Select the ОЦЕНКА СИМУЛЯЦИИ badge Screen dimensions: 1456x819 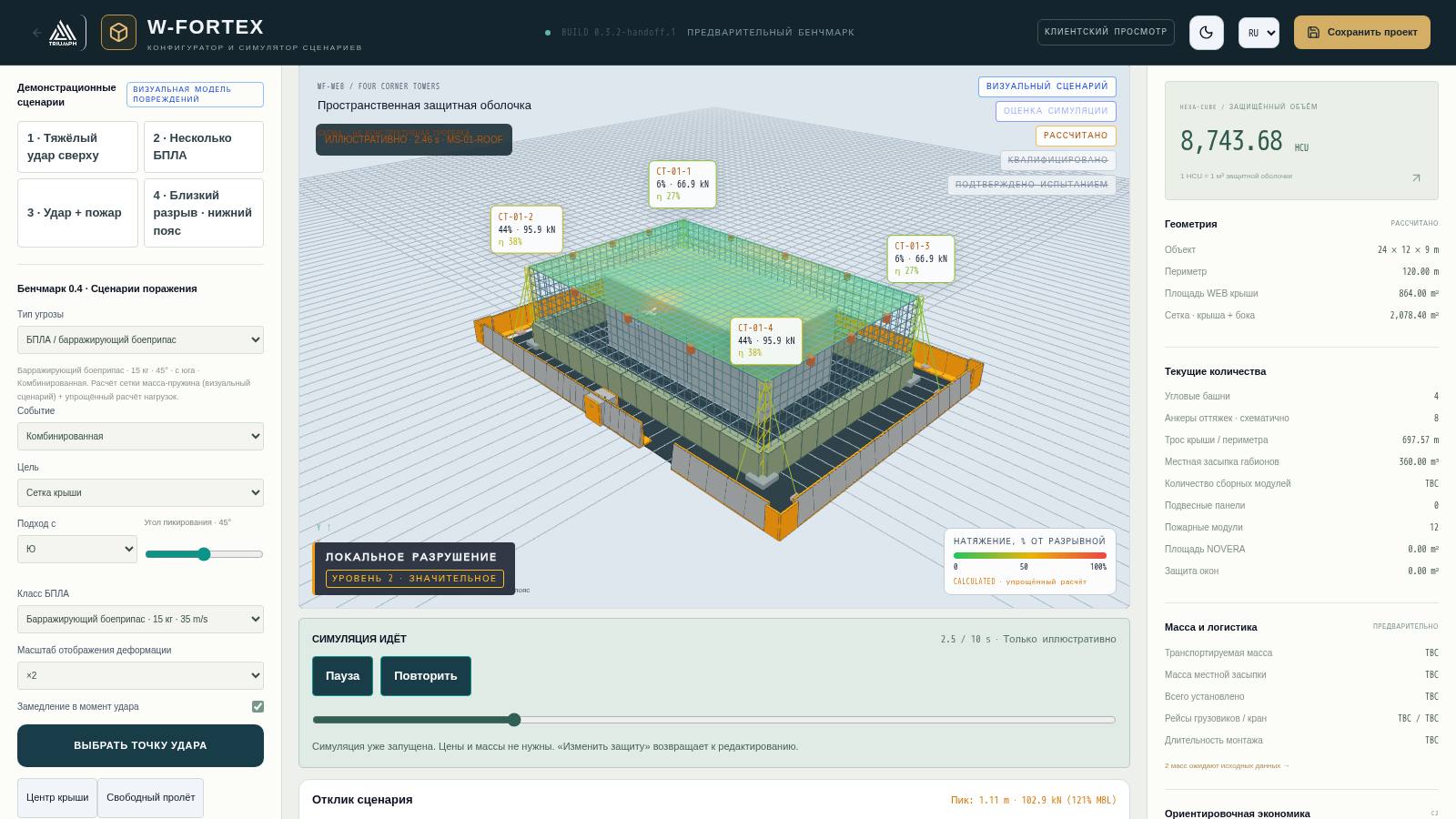coord(1056,111)
